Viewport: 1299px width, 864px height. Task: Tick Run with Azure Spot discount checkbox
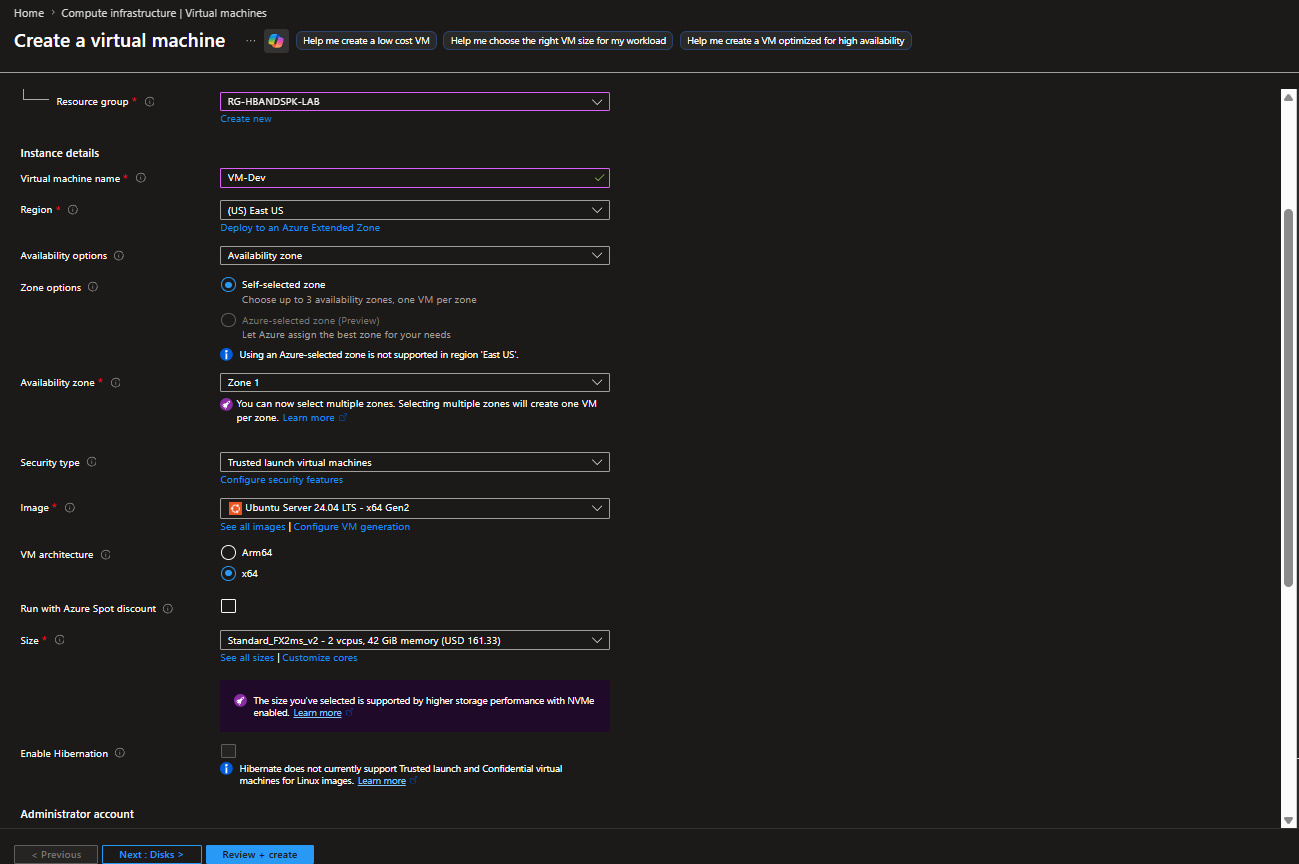228,606
